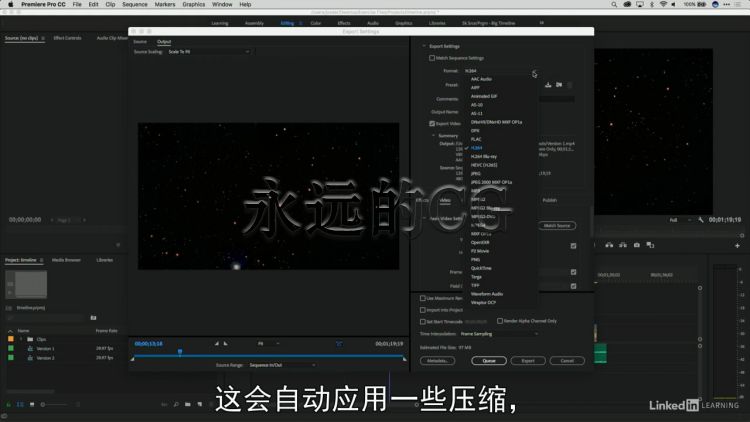Screen dimensions: 750x422
Task: Collapse the Export Settings section
Action: pos(424,46)
